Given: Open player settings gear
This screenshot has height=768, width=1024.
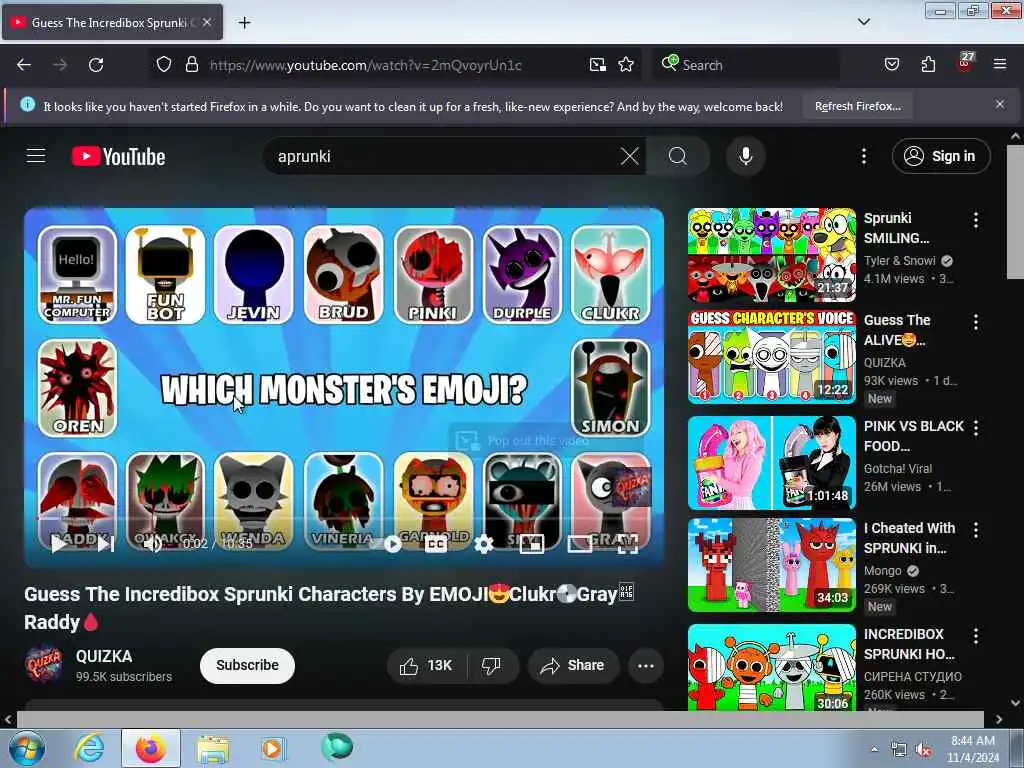Looking at the screenshot, I should [484, 543].
